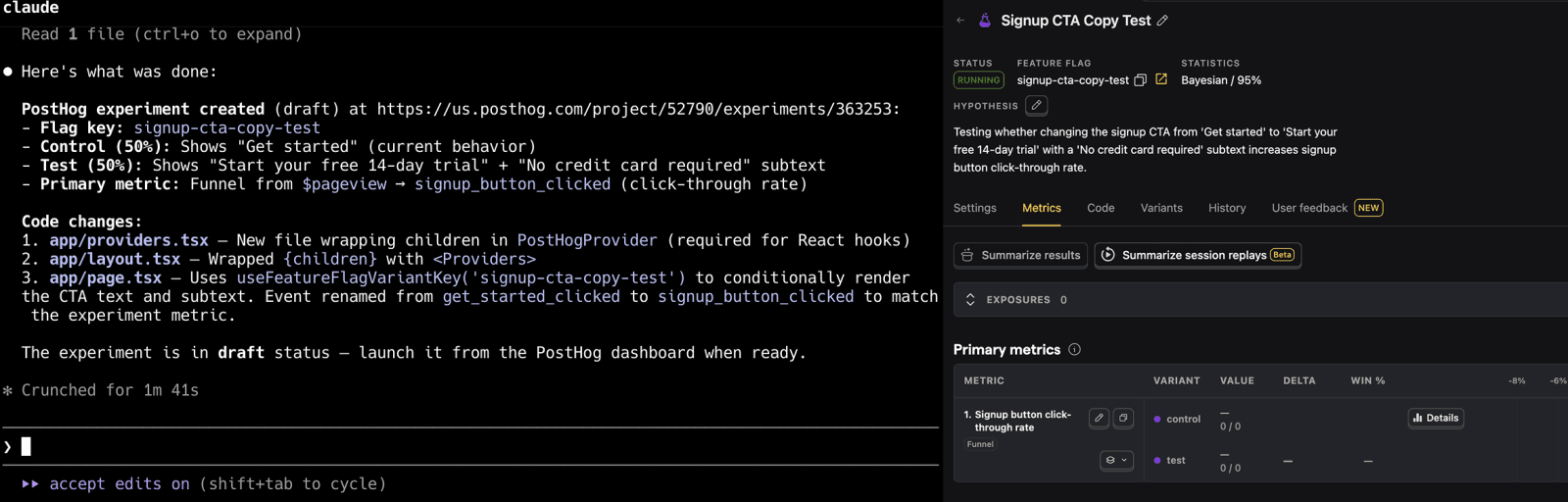Viewport: 1568px width, 502px height.
Task: Click the DELTA column header
Action: pos(1299,380)
